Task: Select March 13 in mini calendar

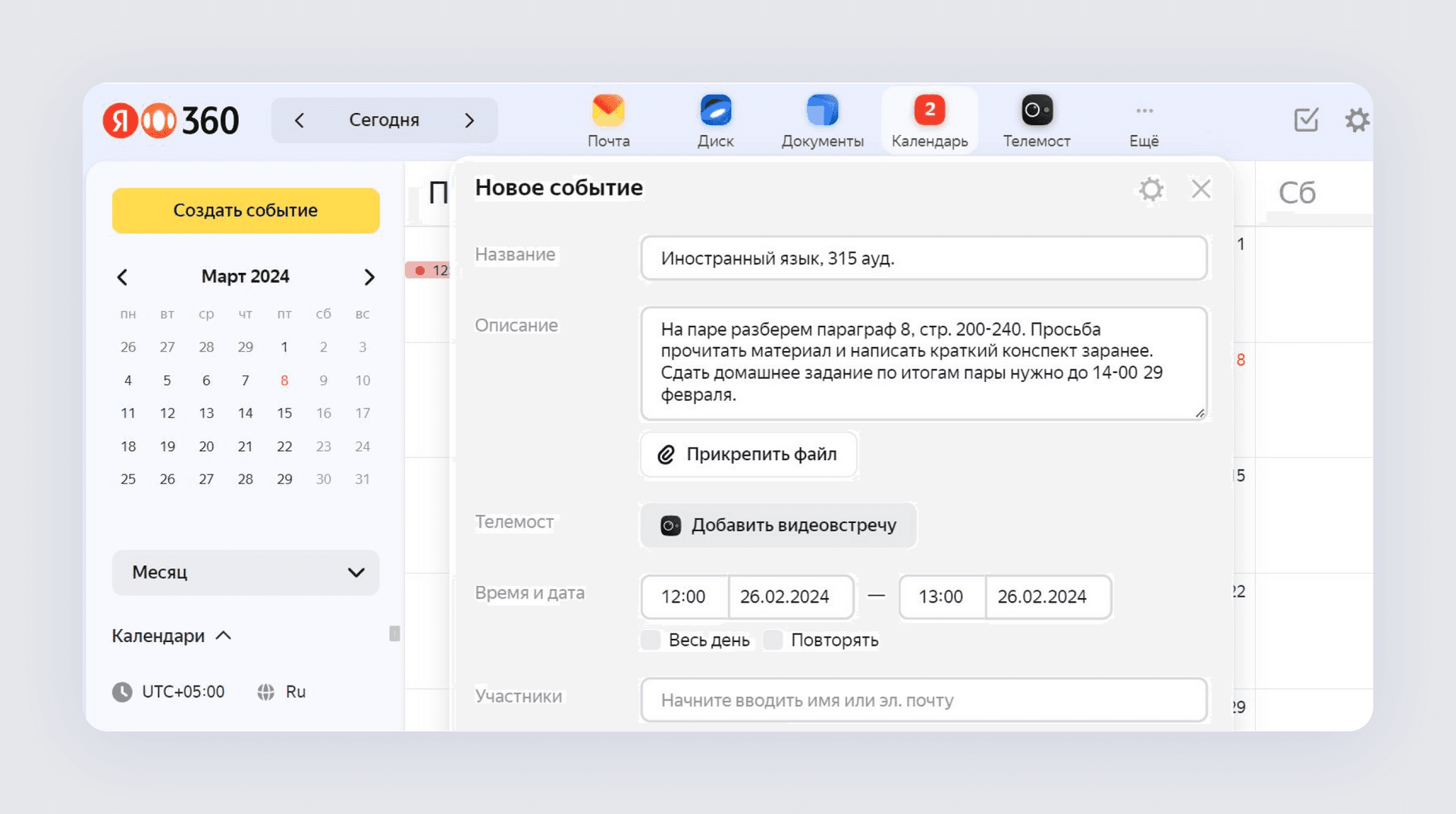Action: [206, 413]
